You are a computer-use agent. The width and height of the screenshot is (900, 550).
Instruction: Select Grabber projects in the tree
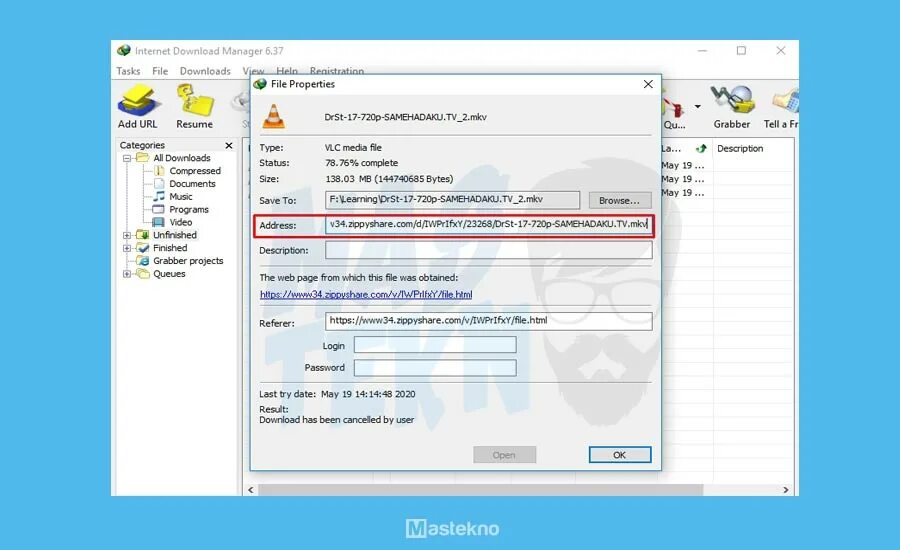(x=188, y=261)
